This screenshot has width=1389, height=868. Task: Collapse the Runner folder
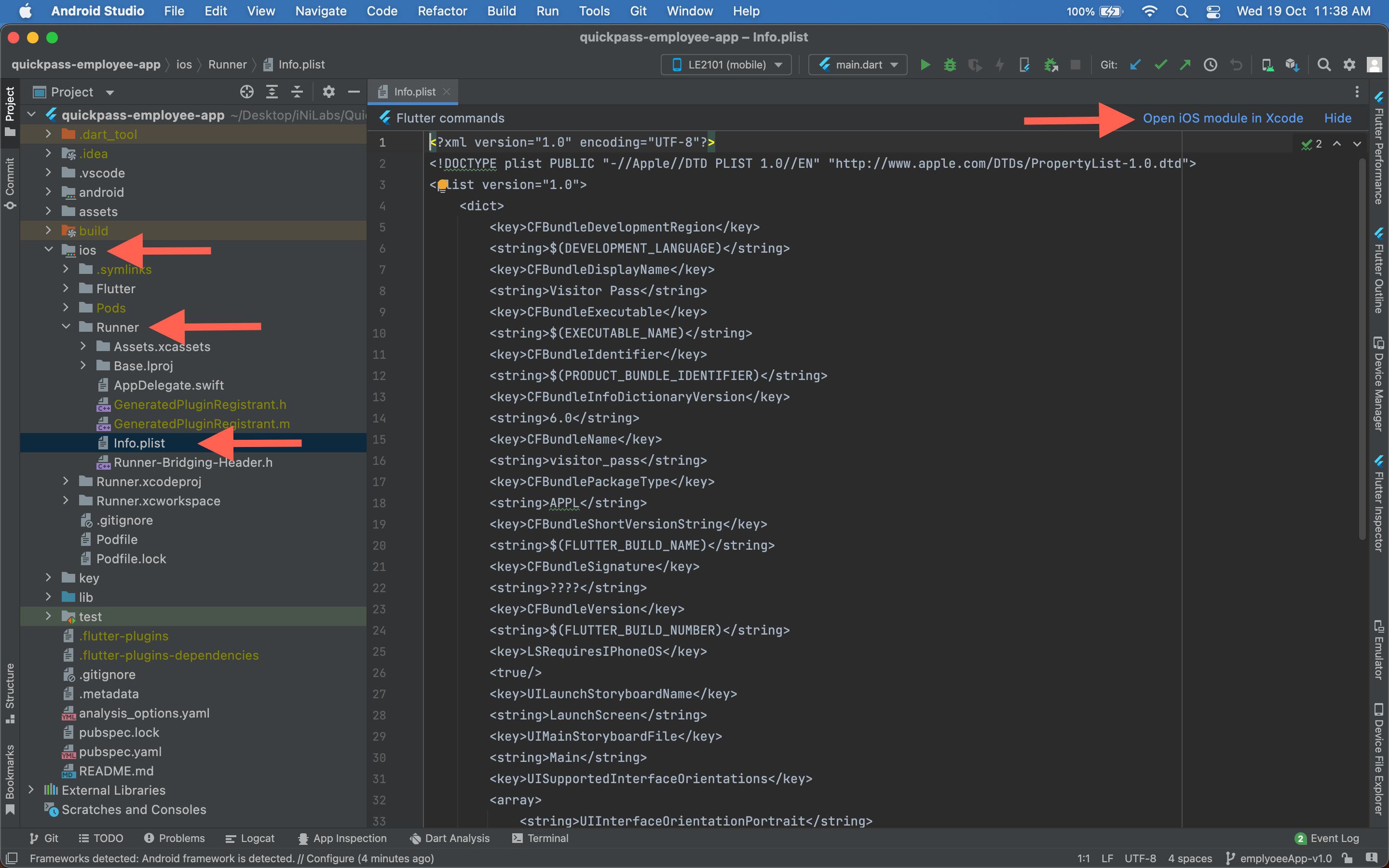tap(66, 326)
